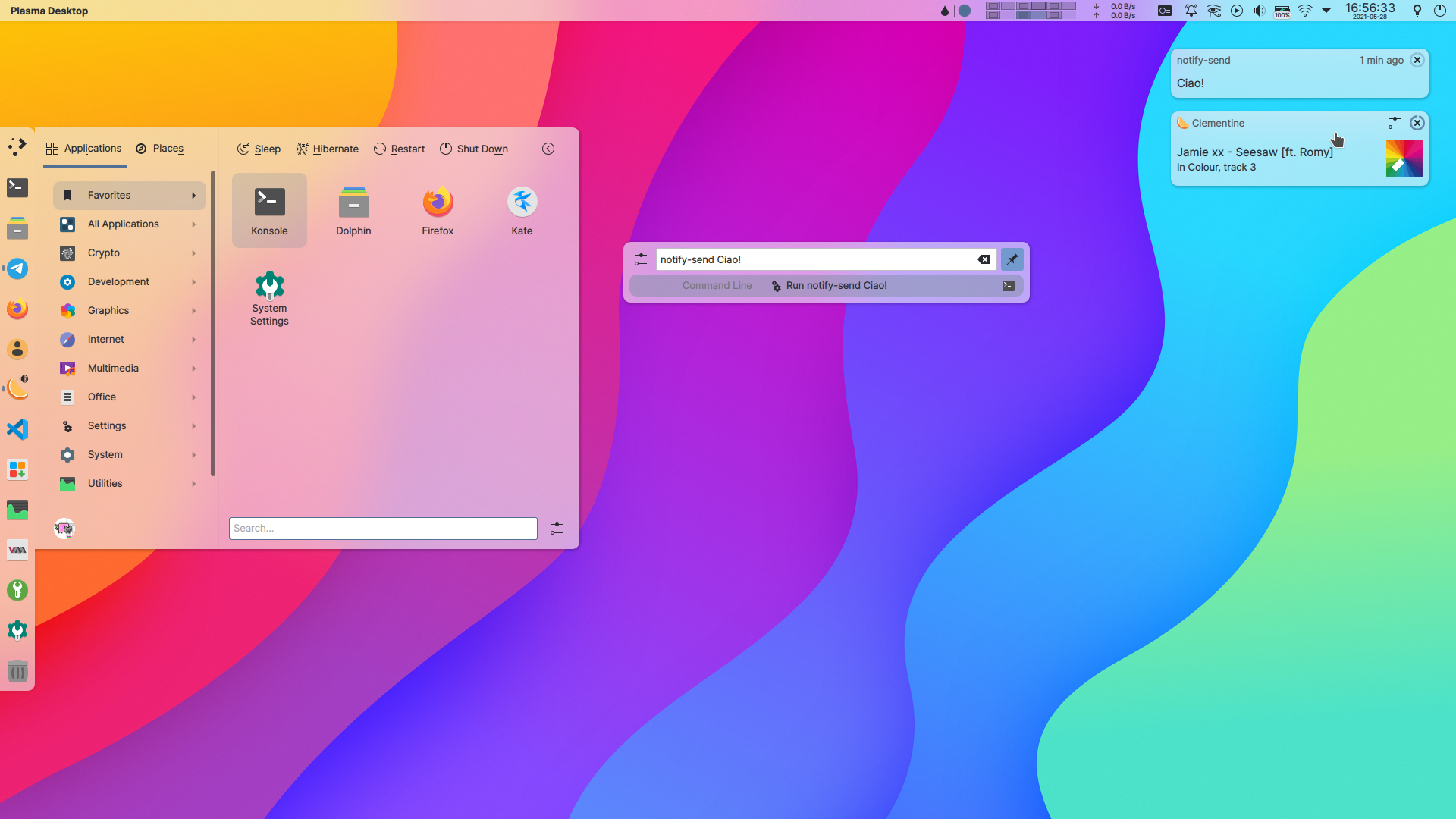The image size is (1456, 819).
Task: Click Telegram icon in left dock
Action: point(17,268)
